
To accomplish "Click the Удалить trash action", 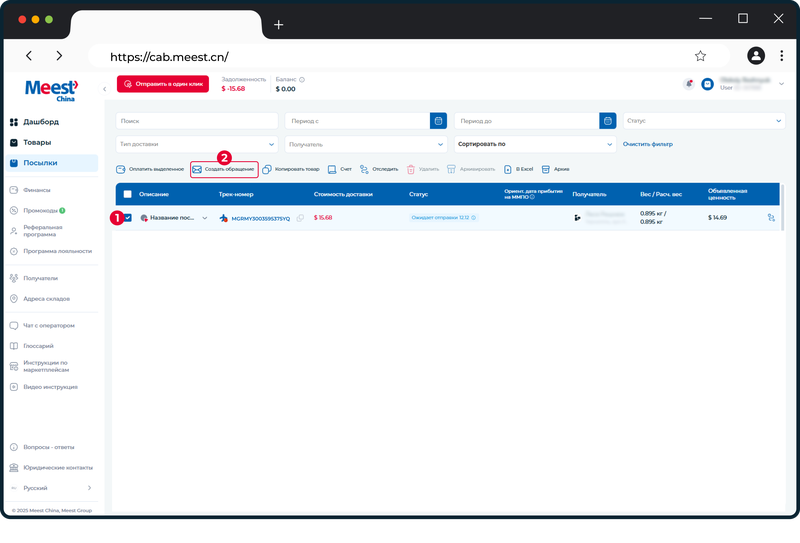I will click(x=422, y=169).
